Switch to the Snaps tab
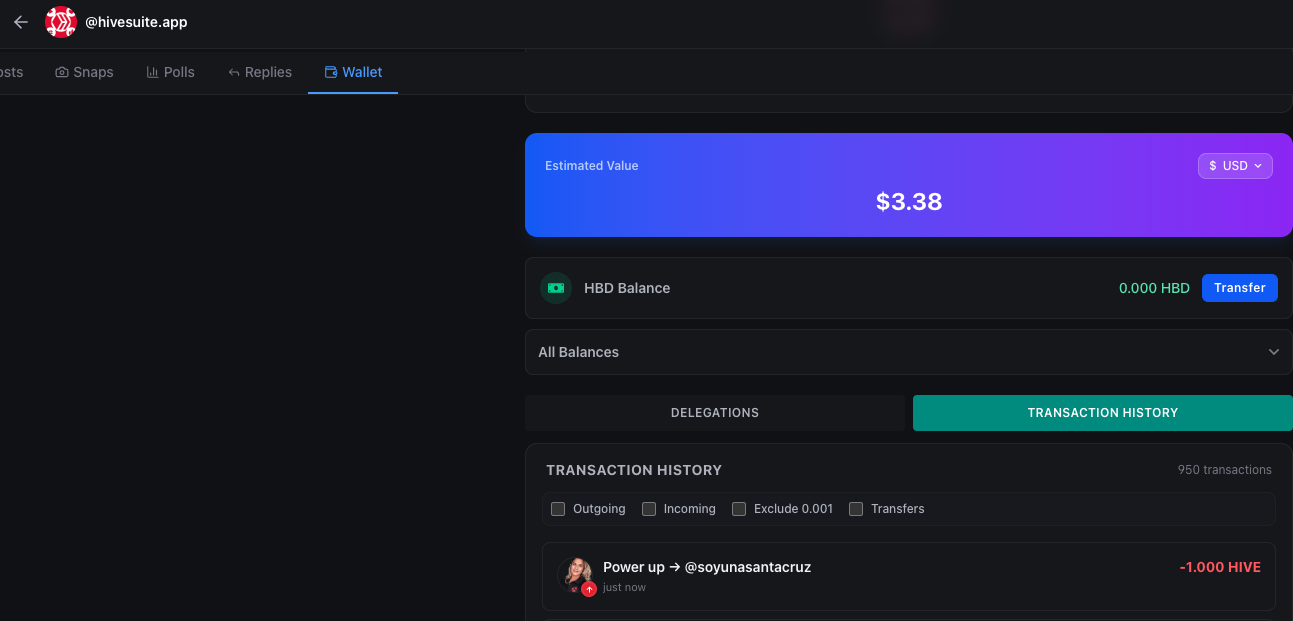This screenshot has height=621, width=1293. click(x=84, y=72)
